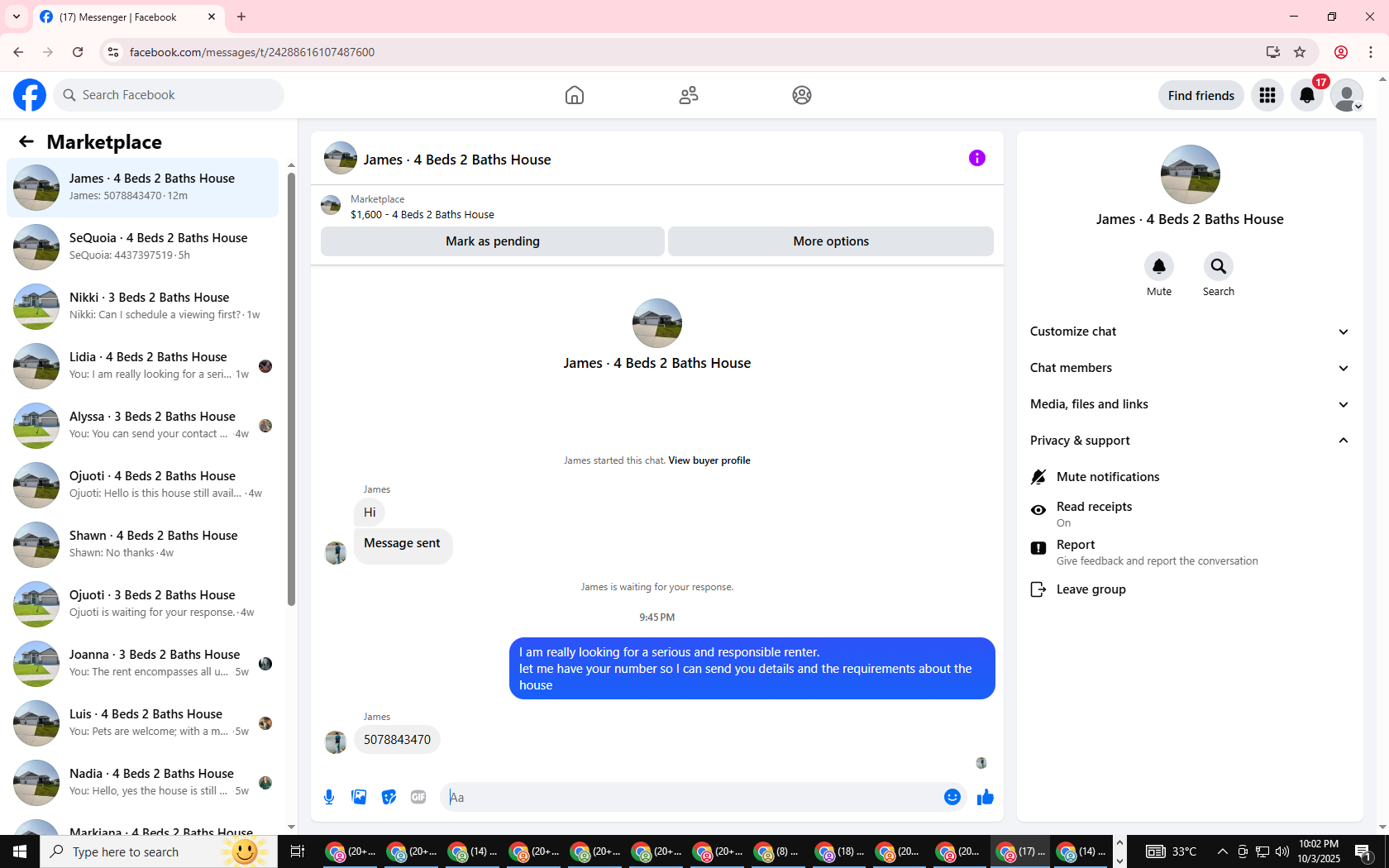Open a new browser tab
This screenshot has width=1389, height=868.
[241, 17]
